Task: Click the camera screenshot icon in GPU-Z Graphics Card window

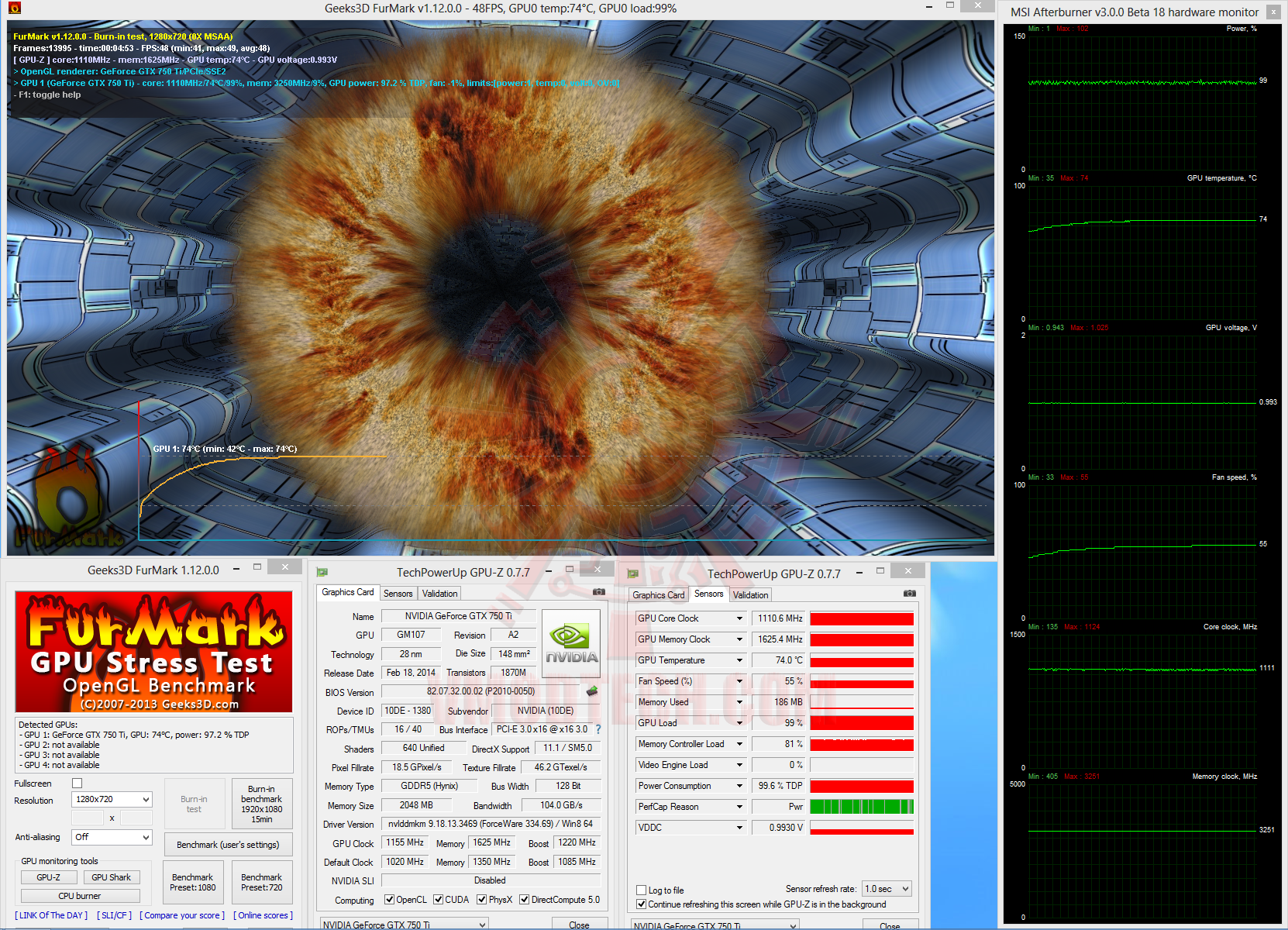Action: click(598, 592)
